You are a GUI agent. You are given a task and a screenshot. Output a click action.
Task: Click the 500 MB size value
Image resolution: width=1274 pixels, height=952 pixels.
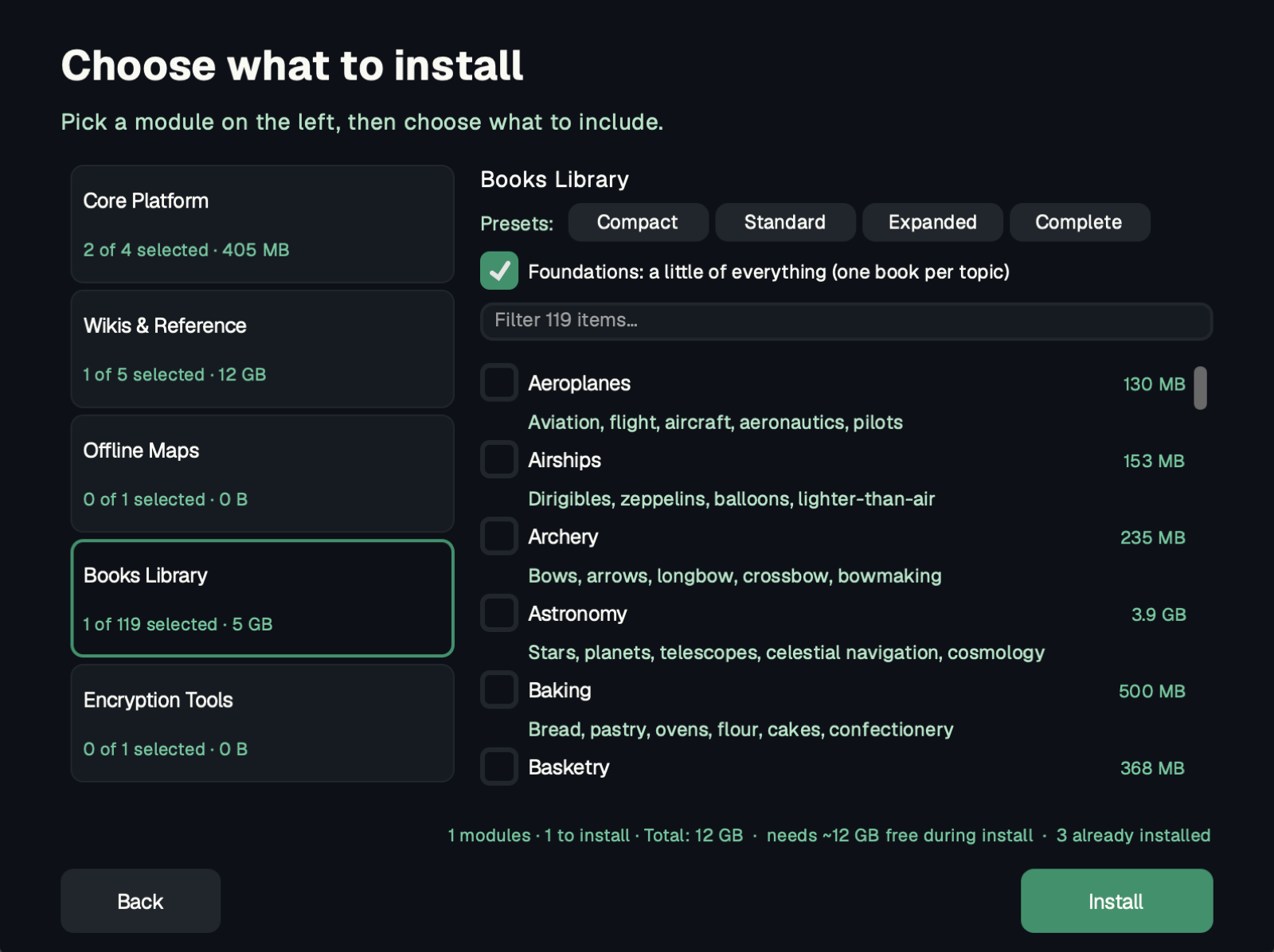tap(1151, 692)
